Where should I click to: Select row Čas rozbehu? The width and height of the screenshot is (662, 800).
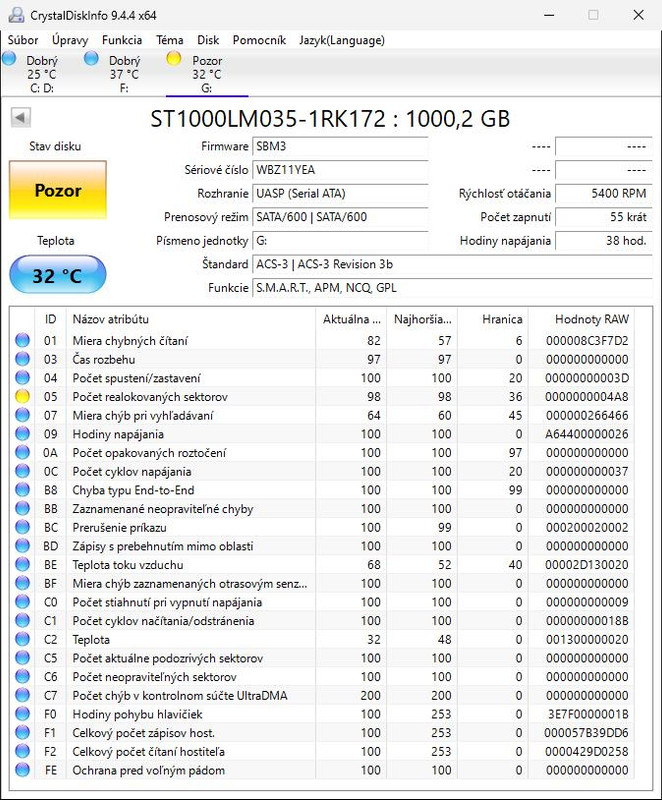[322, 359]
